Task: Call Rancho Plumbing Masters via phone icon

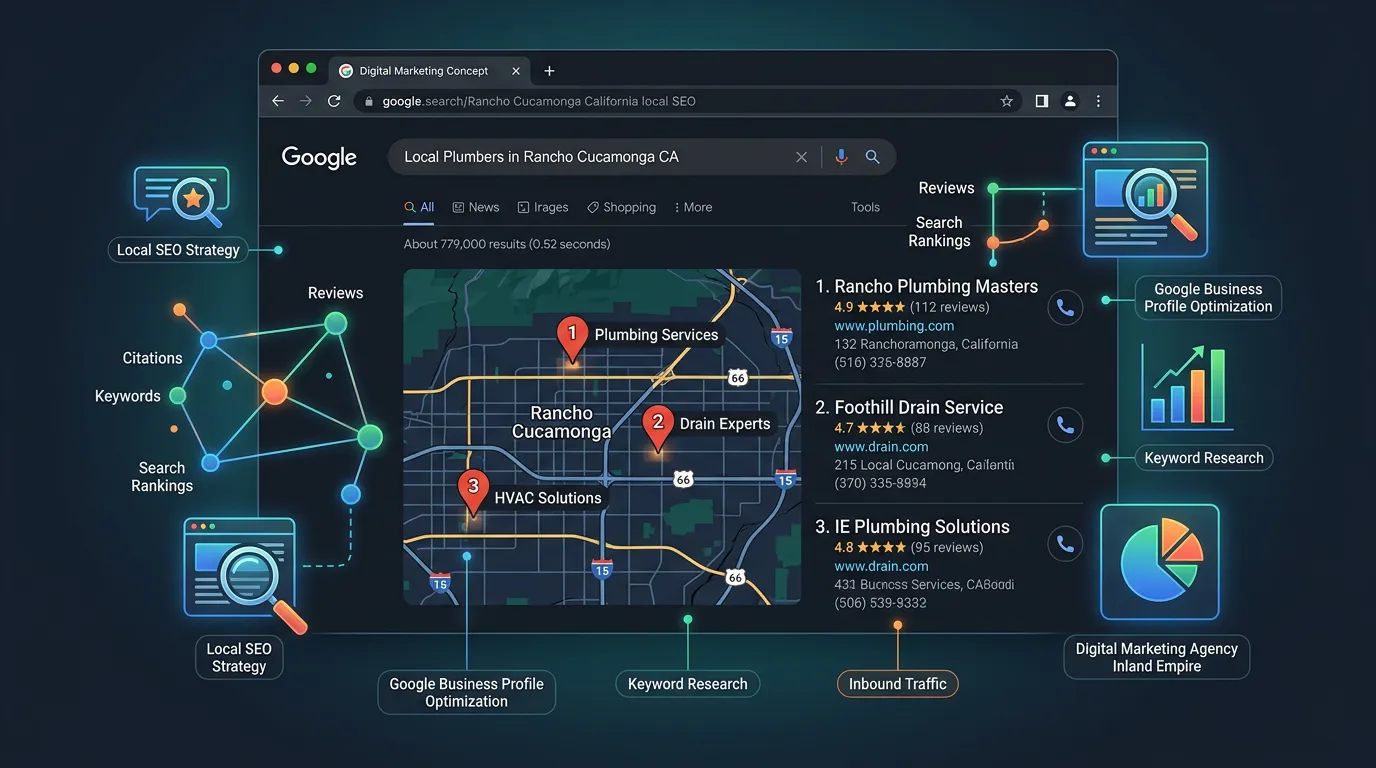Action: tap(1065, 308)
